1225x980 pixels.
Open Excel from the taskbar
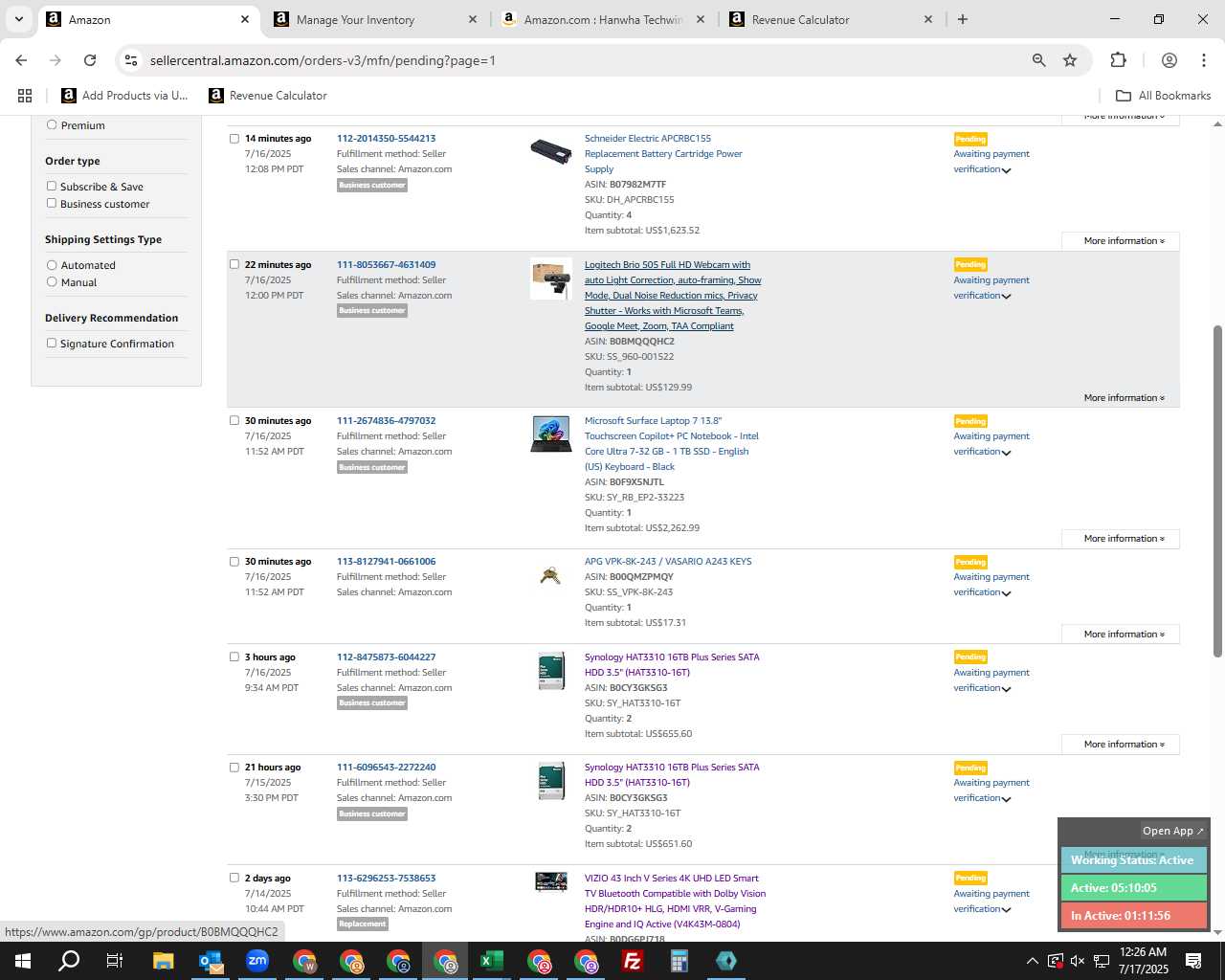pyautogui.click(x=492, y=961)
